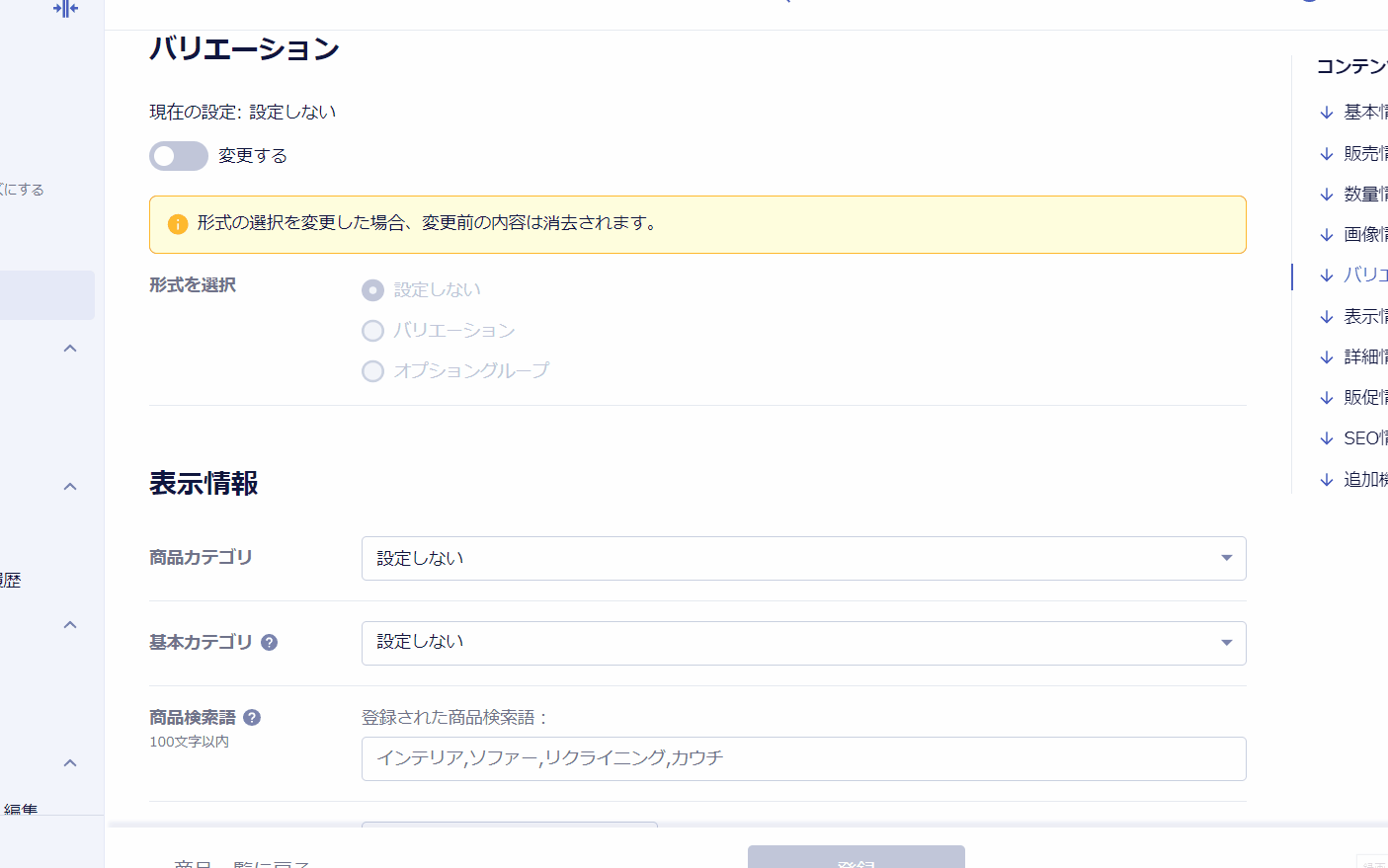Choose the 設定しない radio button under 形式を選択
Screen dimensions: 1388x868
pyautogui.click(x=372, y=290)
